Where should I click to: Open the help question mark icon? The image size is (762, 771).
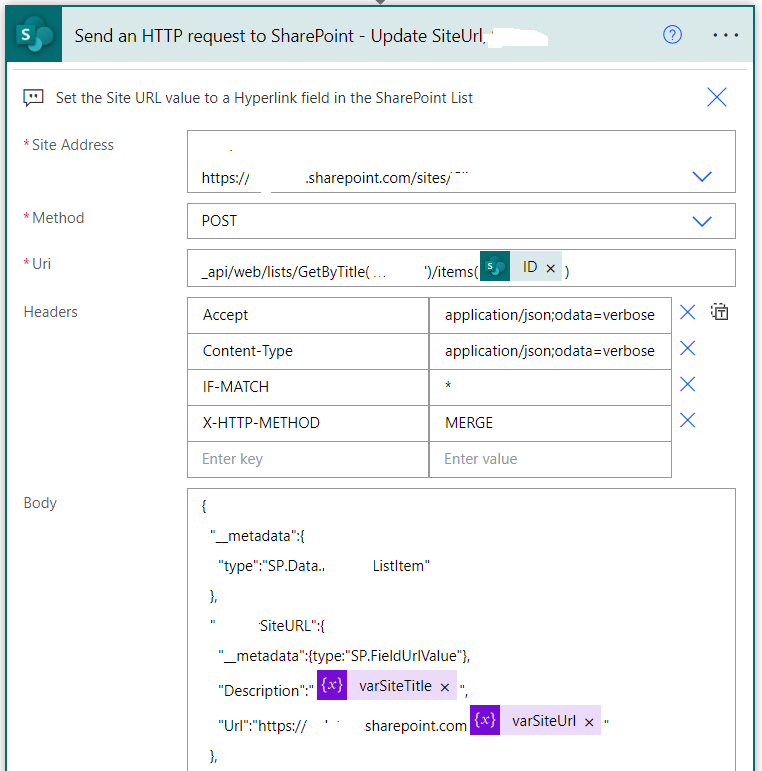(672, 35)
